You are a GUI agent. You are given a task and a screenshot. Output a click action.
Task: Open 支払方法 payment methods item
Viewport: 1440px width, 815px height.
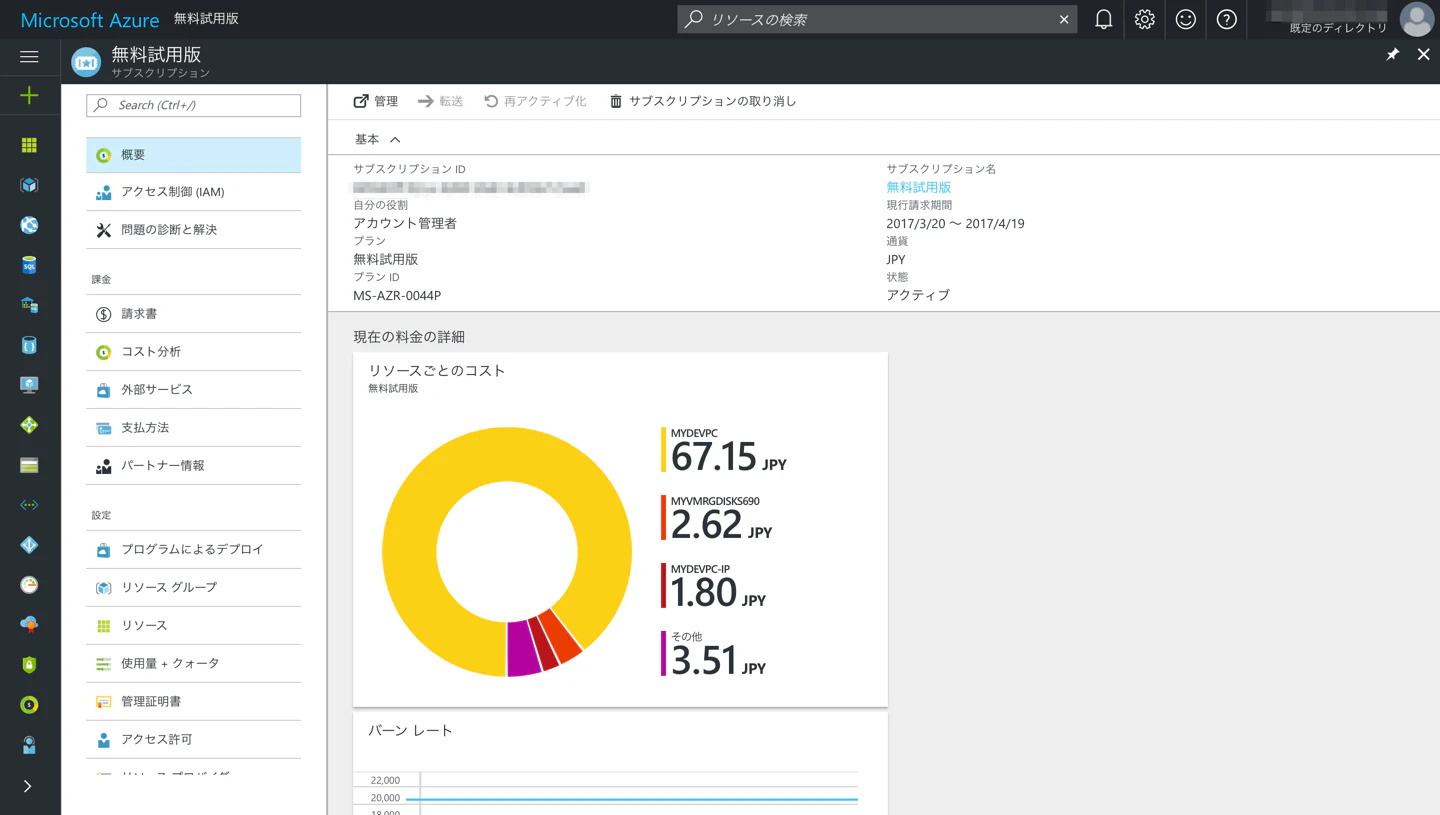tap(193, 428)
